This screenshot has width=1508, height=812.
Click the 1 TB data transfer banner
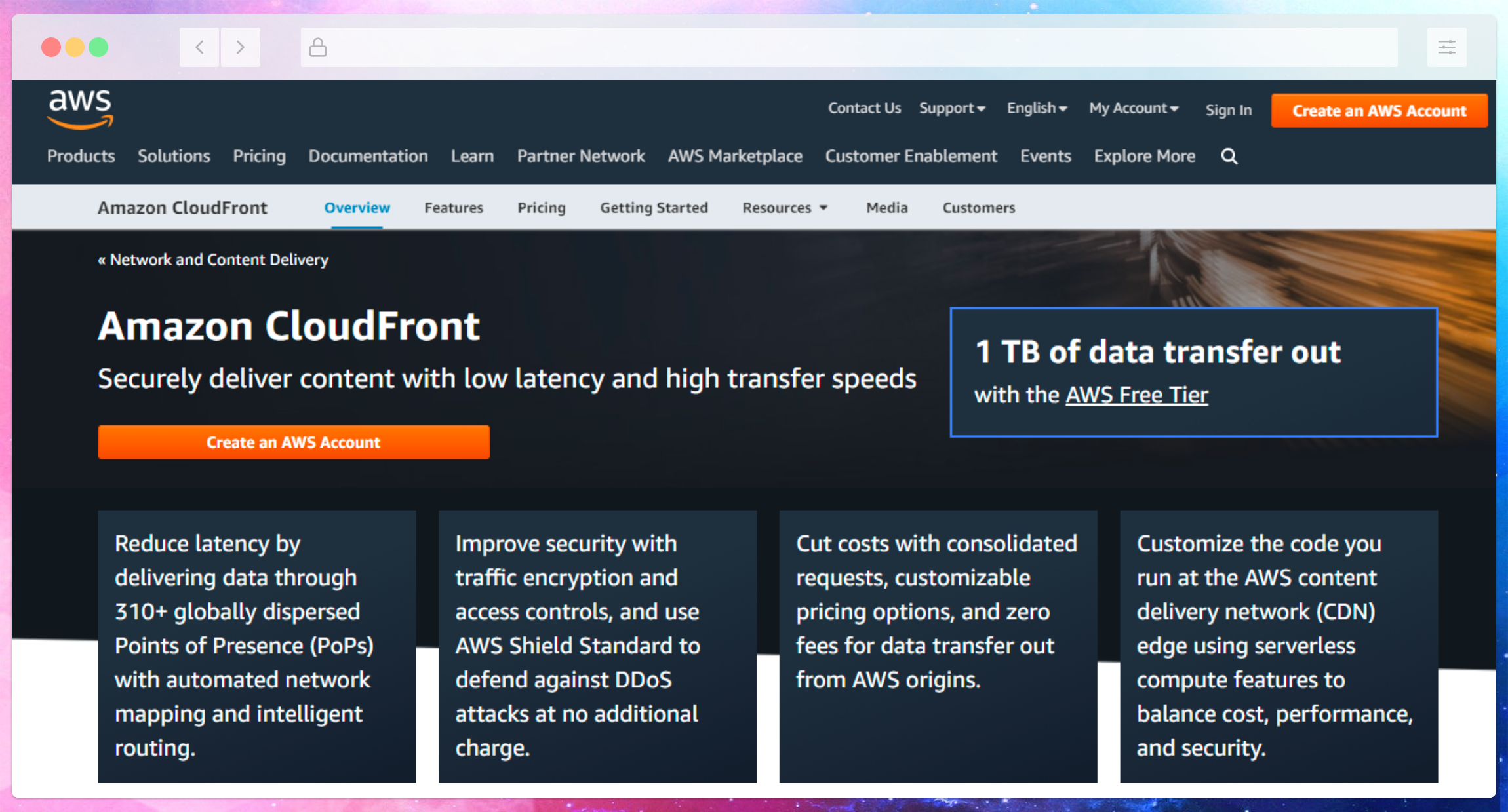tap(1193, 372)
